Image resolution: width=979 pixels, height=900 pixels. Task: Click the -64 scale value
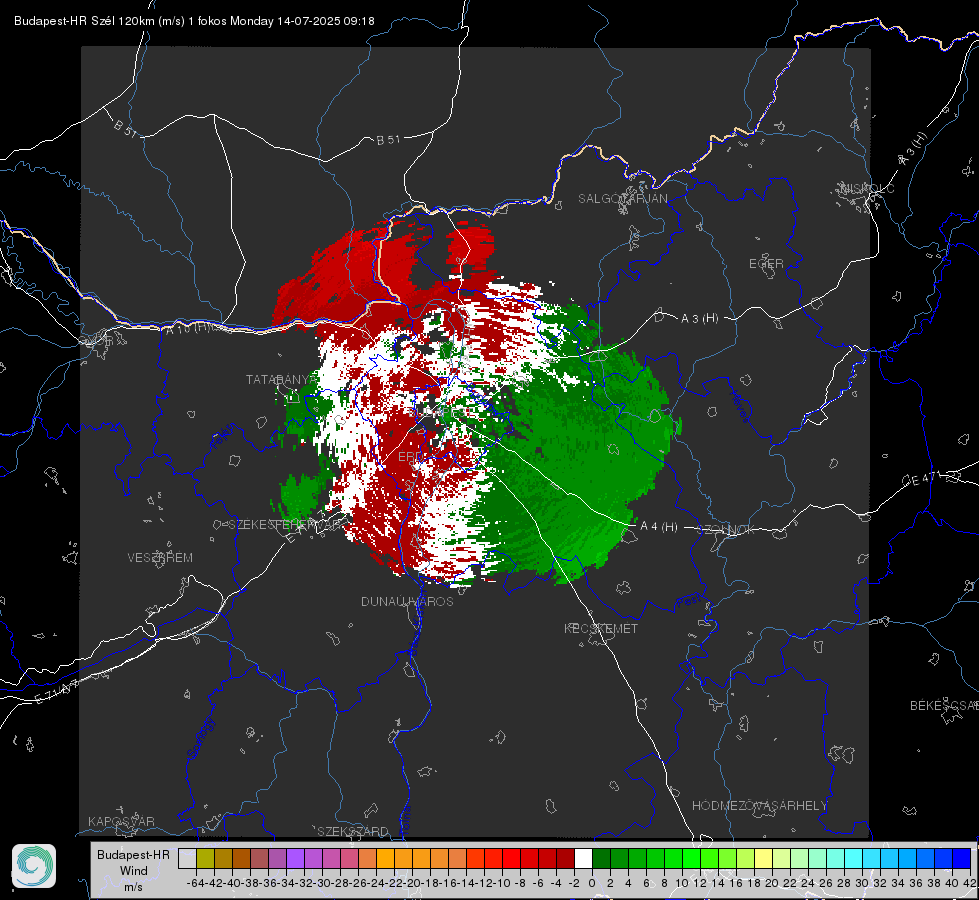pos(195,883)
